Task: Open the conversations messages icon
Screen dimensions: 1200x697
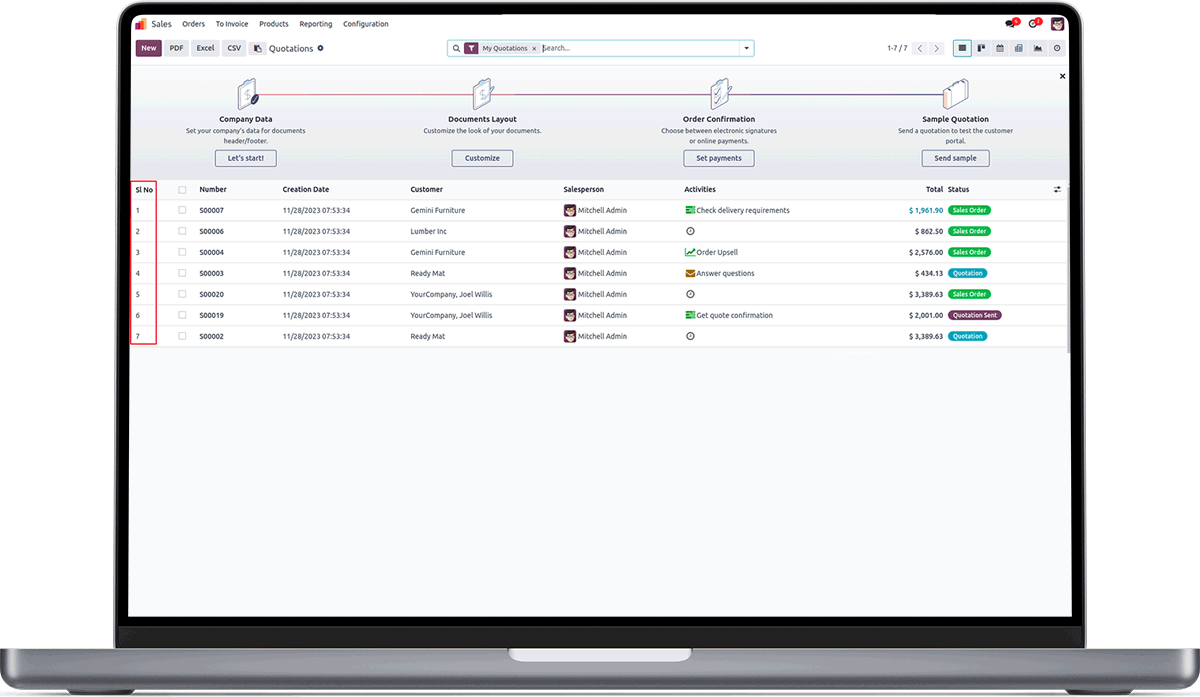Action: (1011, 24)
